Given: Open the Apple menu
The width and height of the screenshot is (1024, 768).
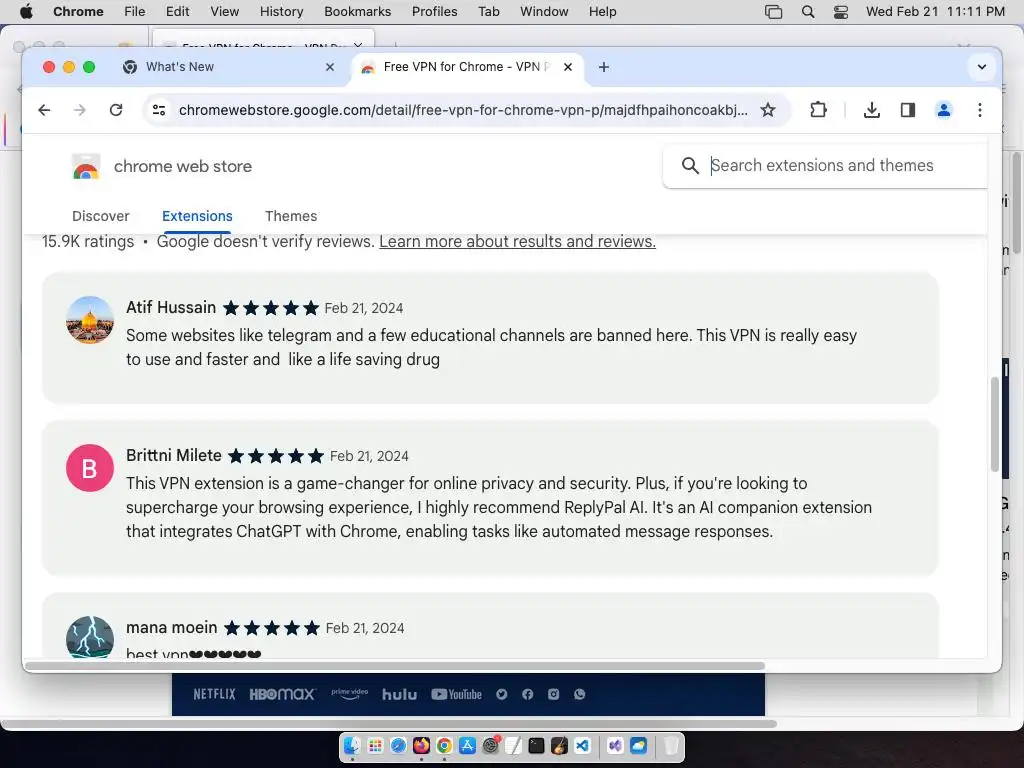Looking at the screenshot, I should 26,12.
